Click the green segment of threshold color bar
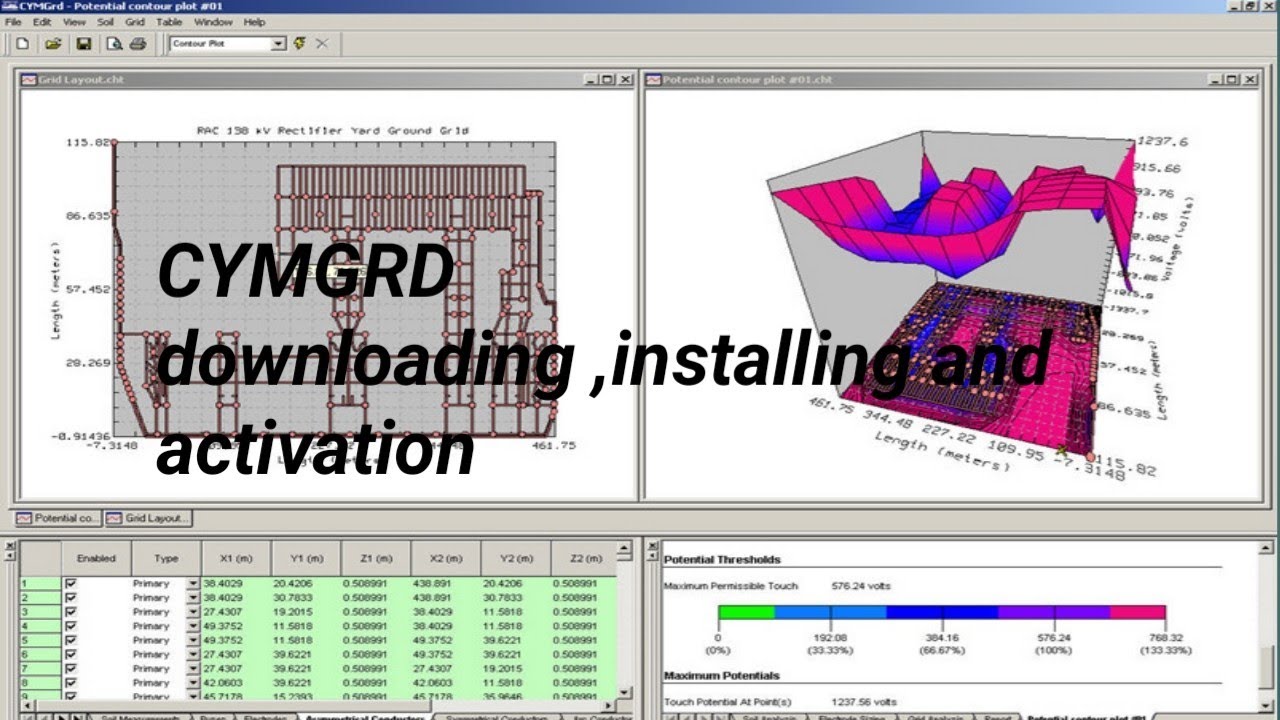This screenshot has height=720, width=1280. pyautogui.click(x=746, y=612)
